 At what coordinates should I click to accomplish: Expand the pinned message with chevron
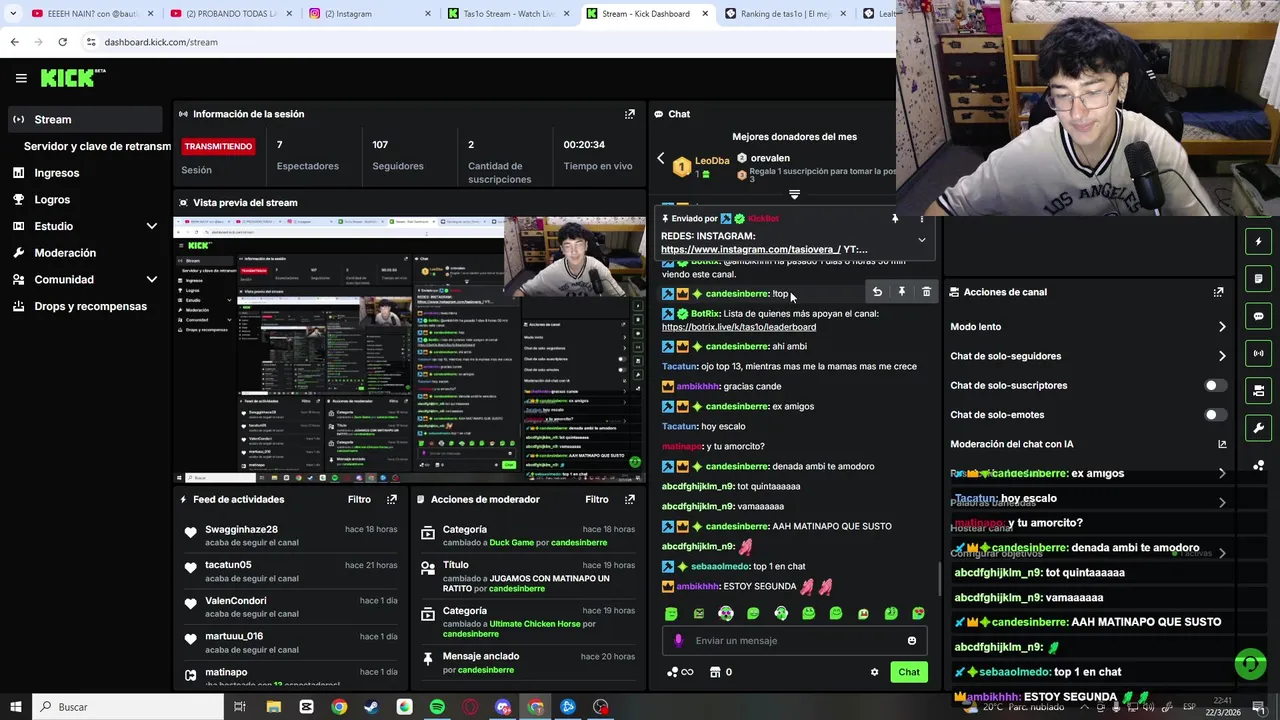922,240
